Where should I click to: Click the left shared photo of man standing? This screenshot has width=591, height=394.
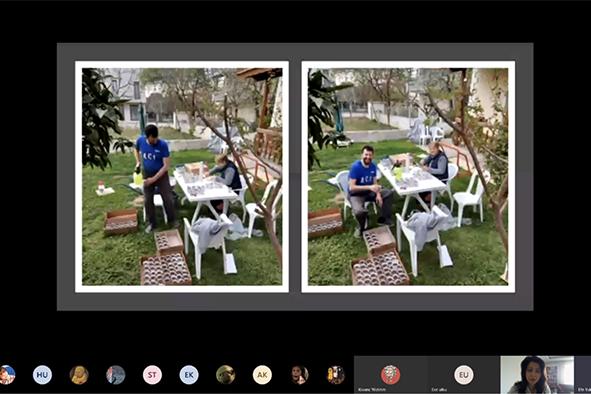click(182, 176)
